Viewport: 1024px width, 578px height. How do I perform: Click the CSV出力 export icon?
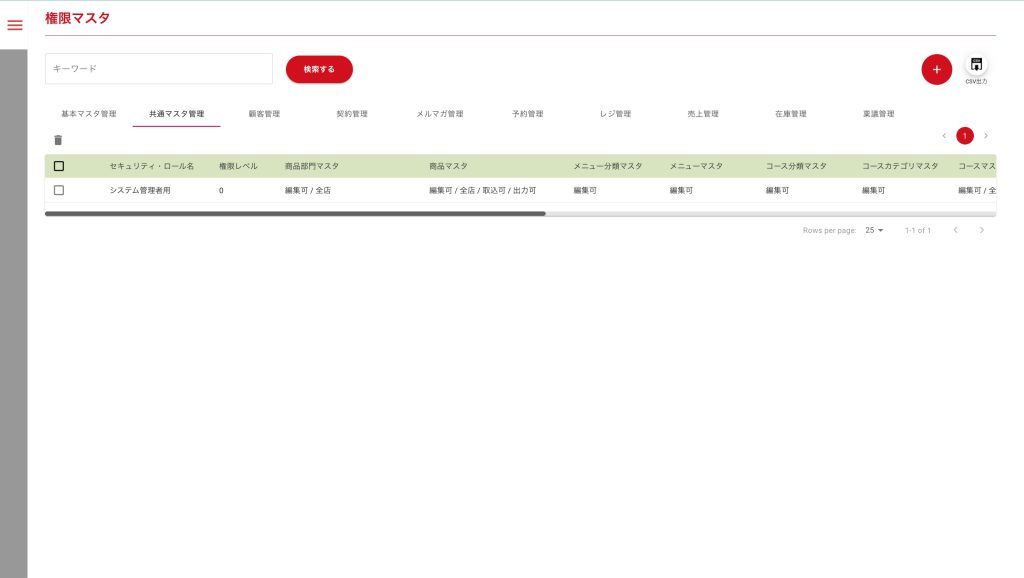(976, 66)
